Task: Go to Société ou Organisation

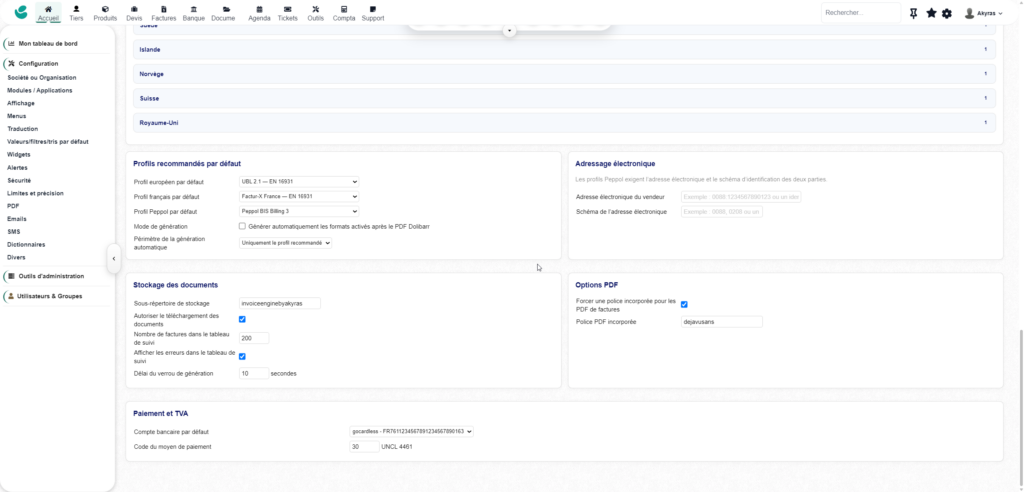Action: tap(42, 78)
